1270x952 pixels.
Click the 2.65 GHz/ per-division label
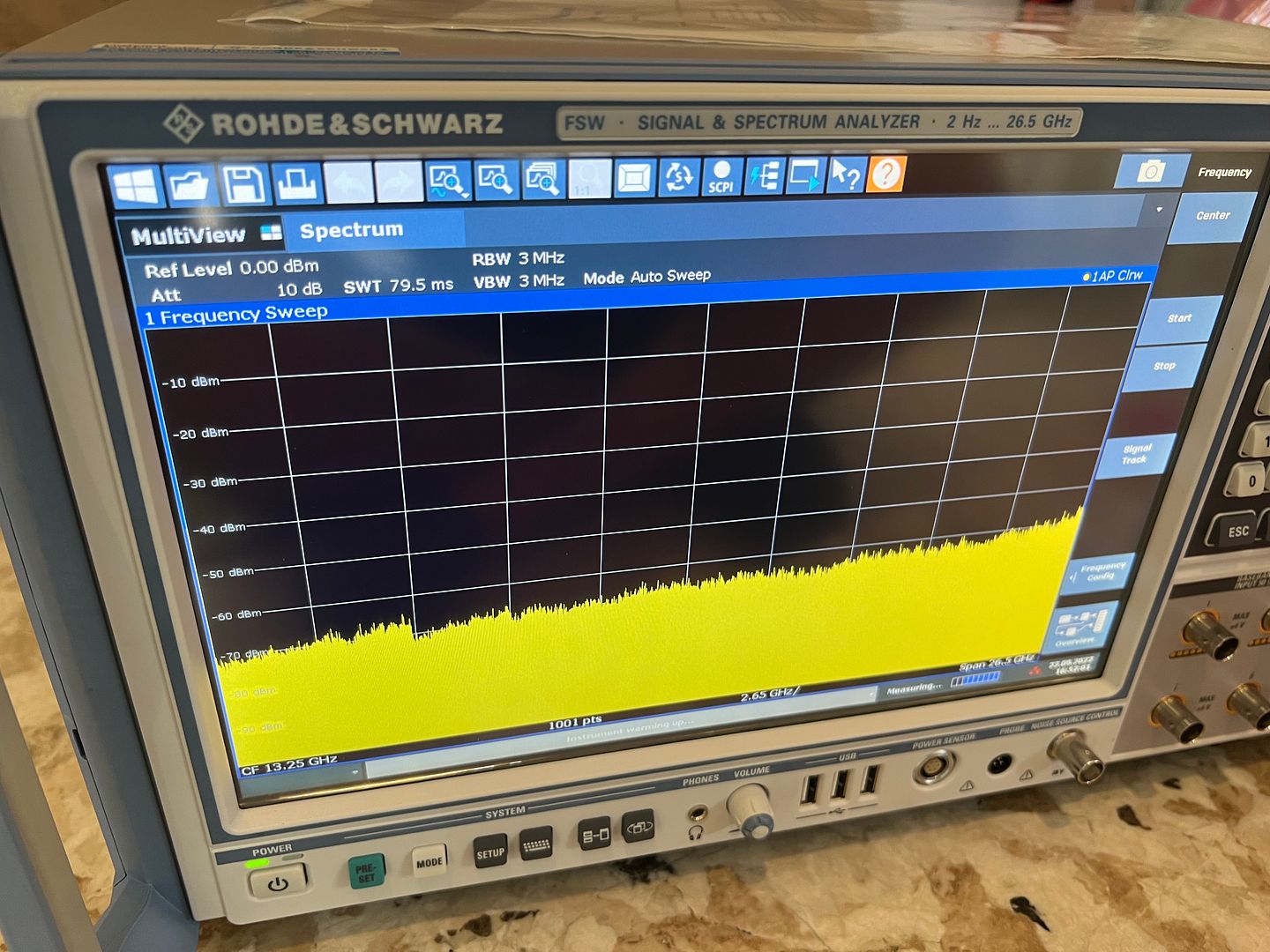770,695
